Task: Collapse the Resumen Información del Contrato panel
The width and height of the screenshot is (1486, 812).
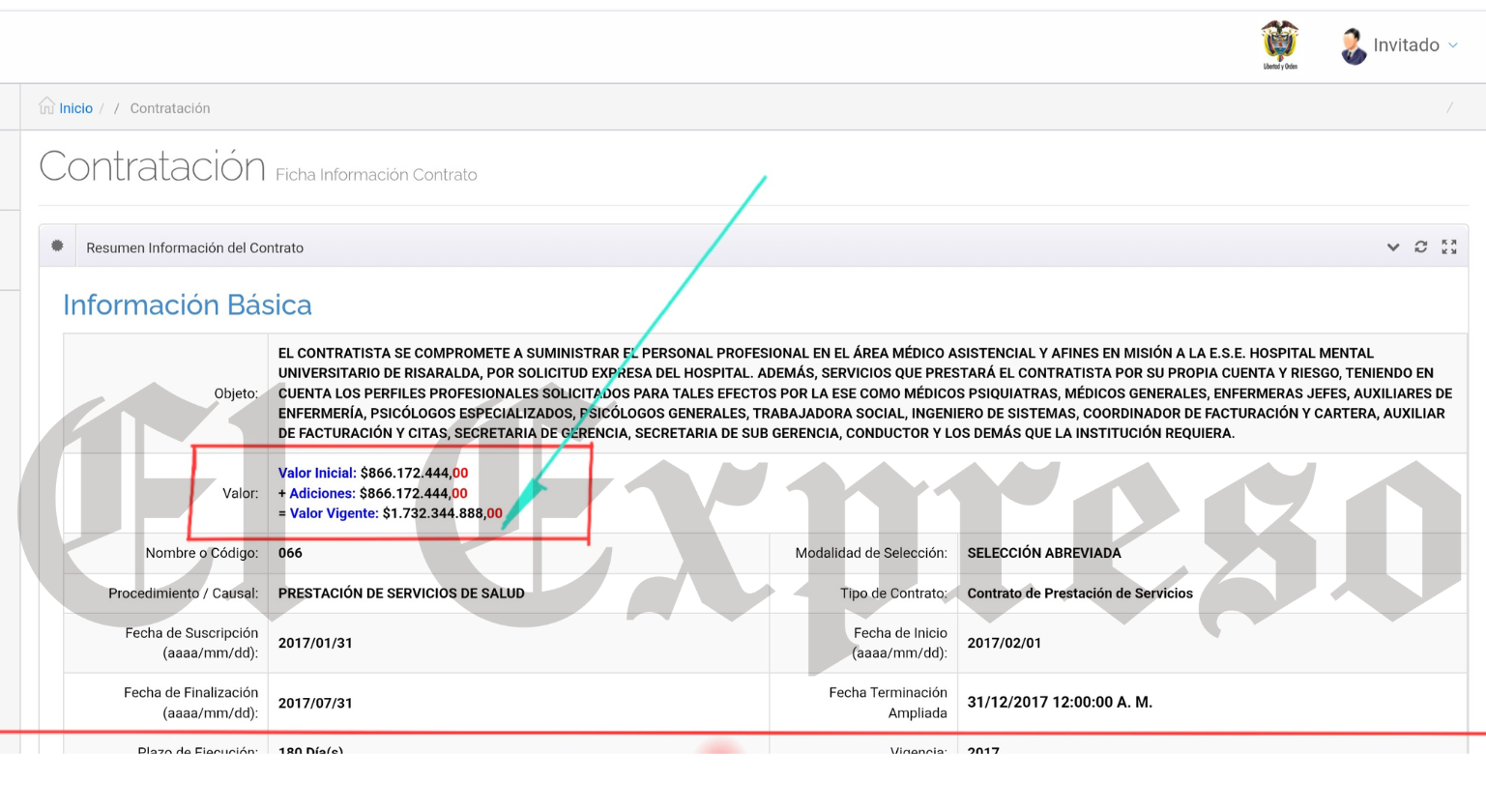Action: (x=1393, y=247)
